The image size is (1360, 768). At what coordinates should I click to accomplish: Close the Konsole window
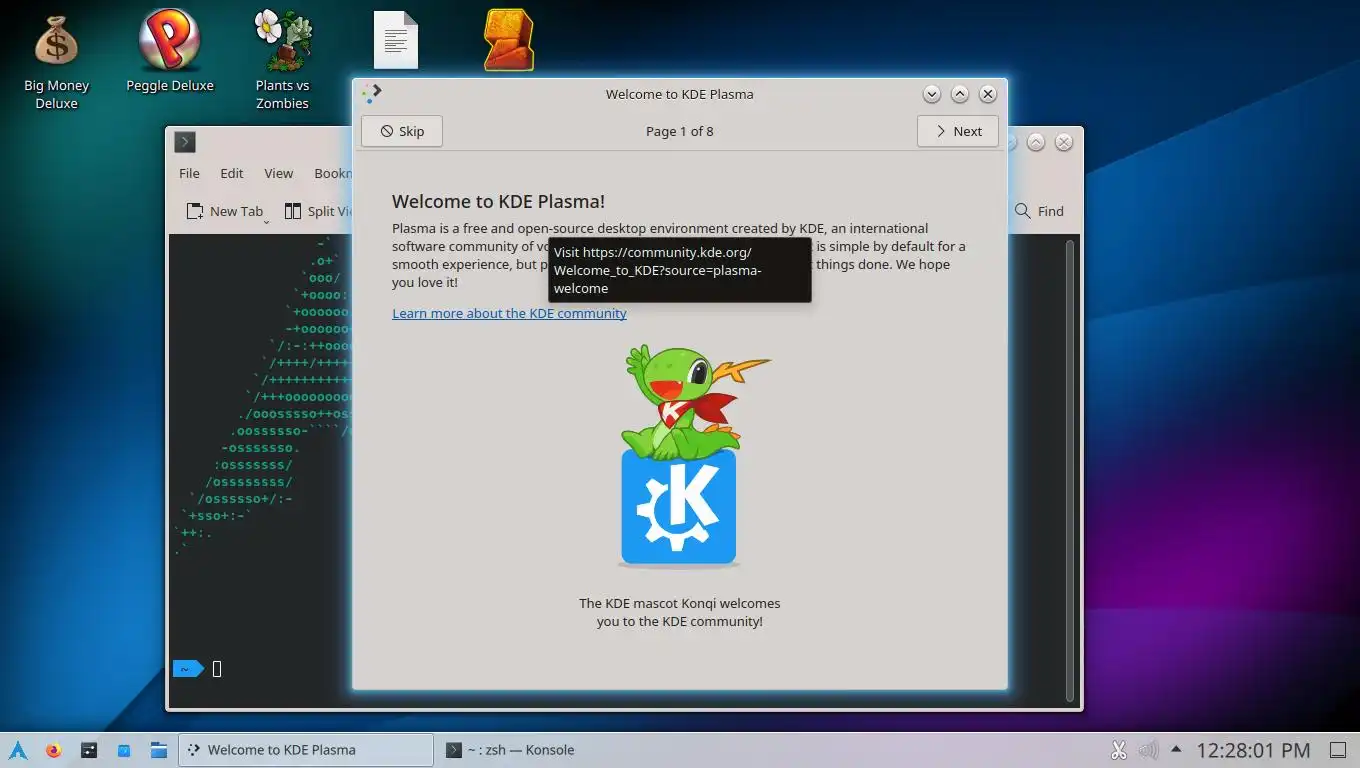[x=1064, y=142]
